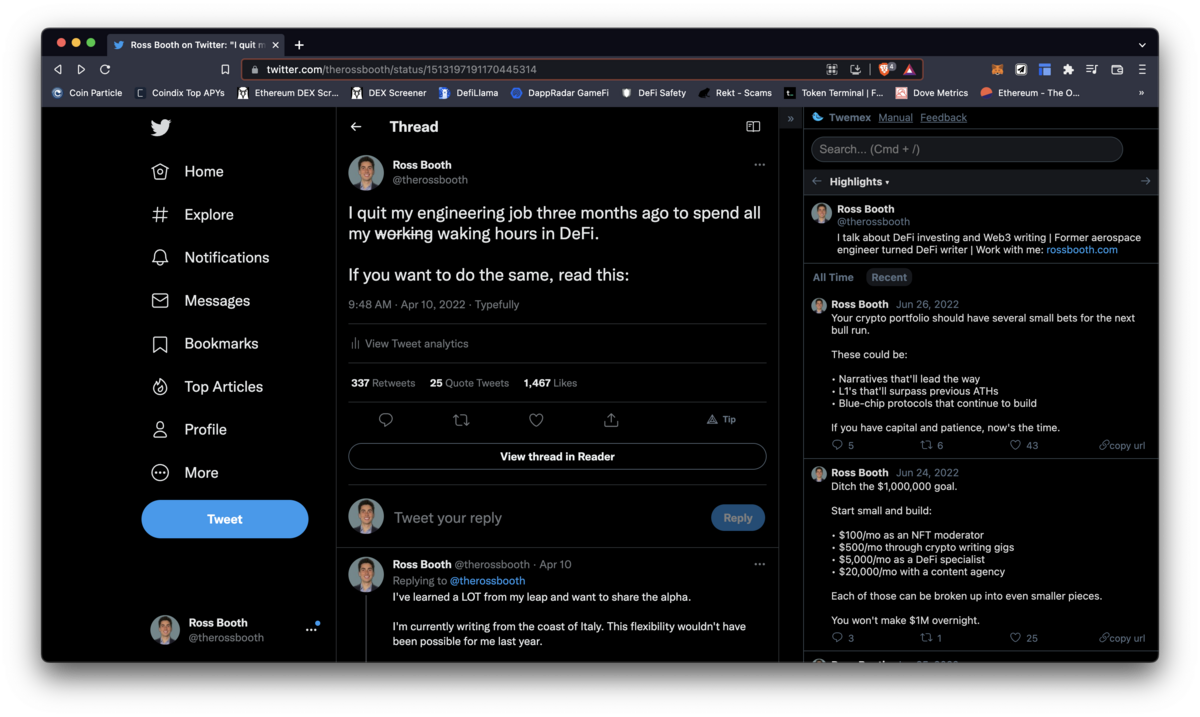Click the Brave Rewards triangle icon
This screenshot has width=1200, height=717.
click(x=909, y=70)
